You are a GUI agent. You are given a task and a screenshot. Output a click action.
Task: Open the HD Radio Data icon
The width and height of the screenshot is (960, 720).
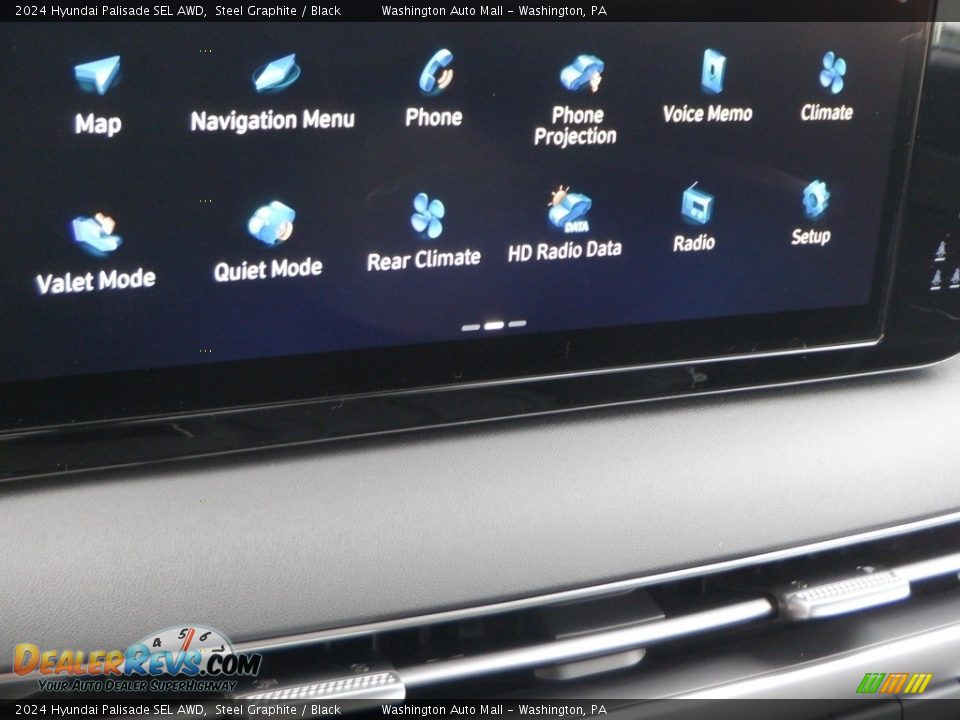[569, 209]
